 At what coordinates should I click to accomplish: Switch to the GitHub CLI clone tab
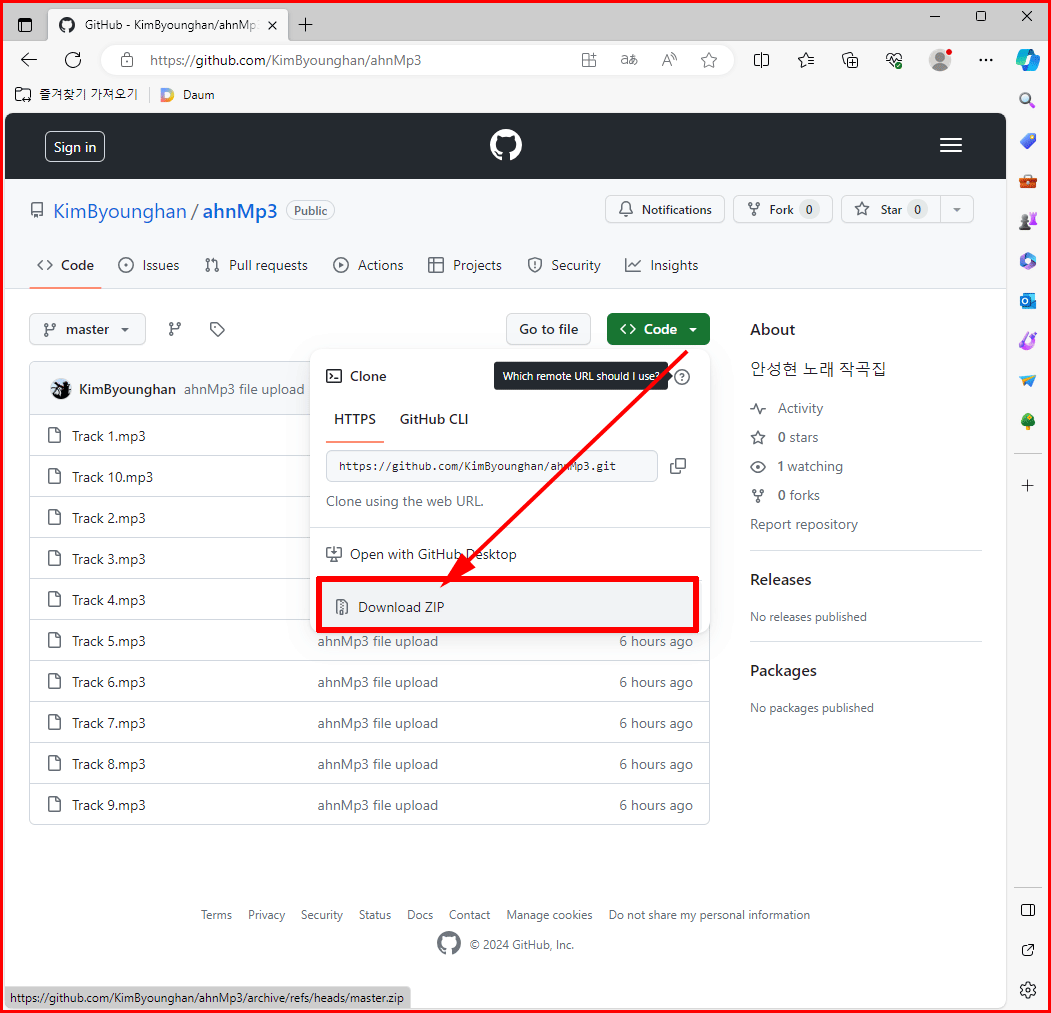coord(434,420)
